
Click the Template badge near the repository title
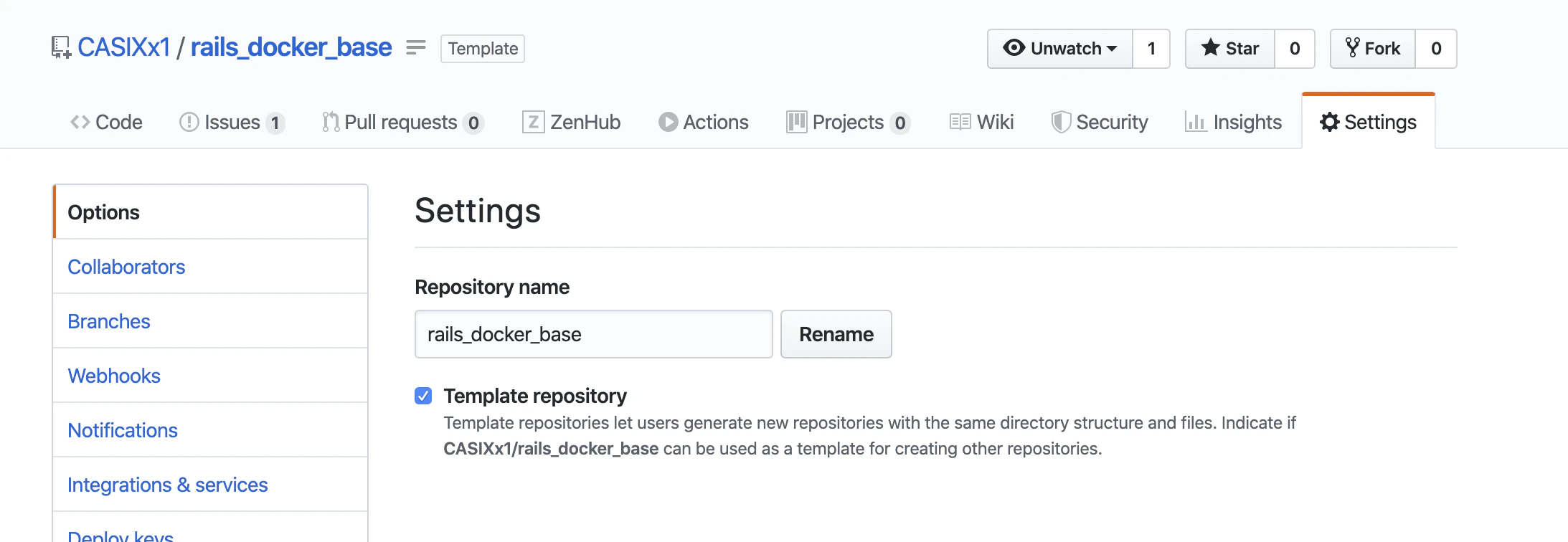click(x=483, y=49)
